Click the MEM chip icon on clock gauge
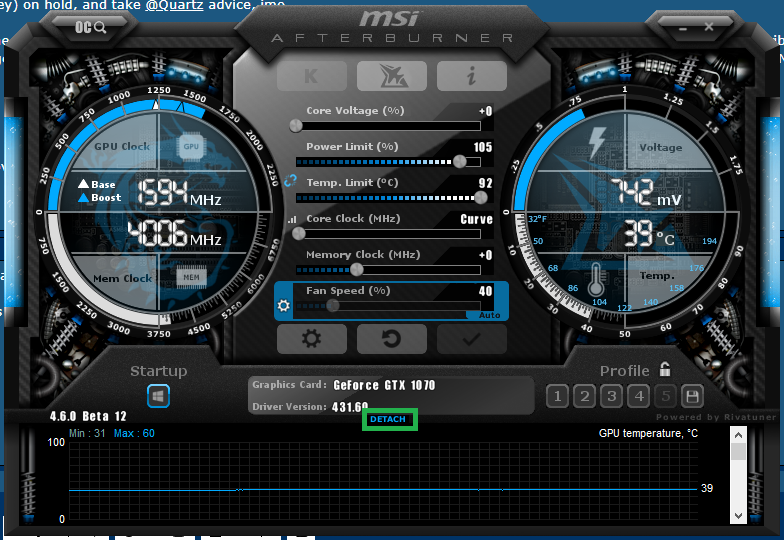This screenshot has width=784, height=540. (192, 277)
